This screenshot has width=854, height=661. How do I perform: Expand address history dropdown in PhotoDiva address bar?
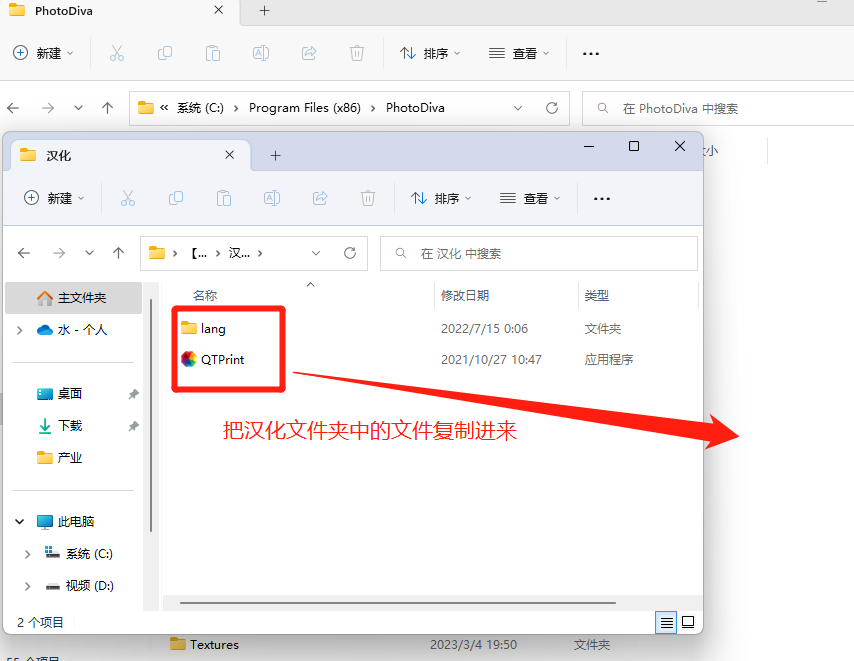518,108
